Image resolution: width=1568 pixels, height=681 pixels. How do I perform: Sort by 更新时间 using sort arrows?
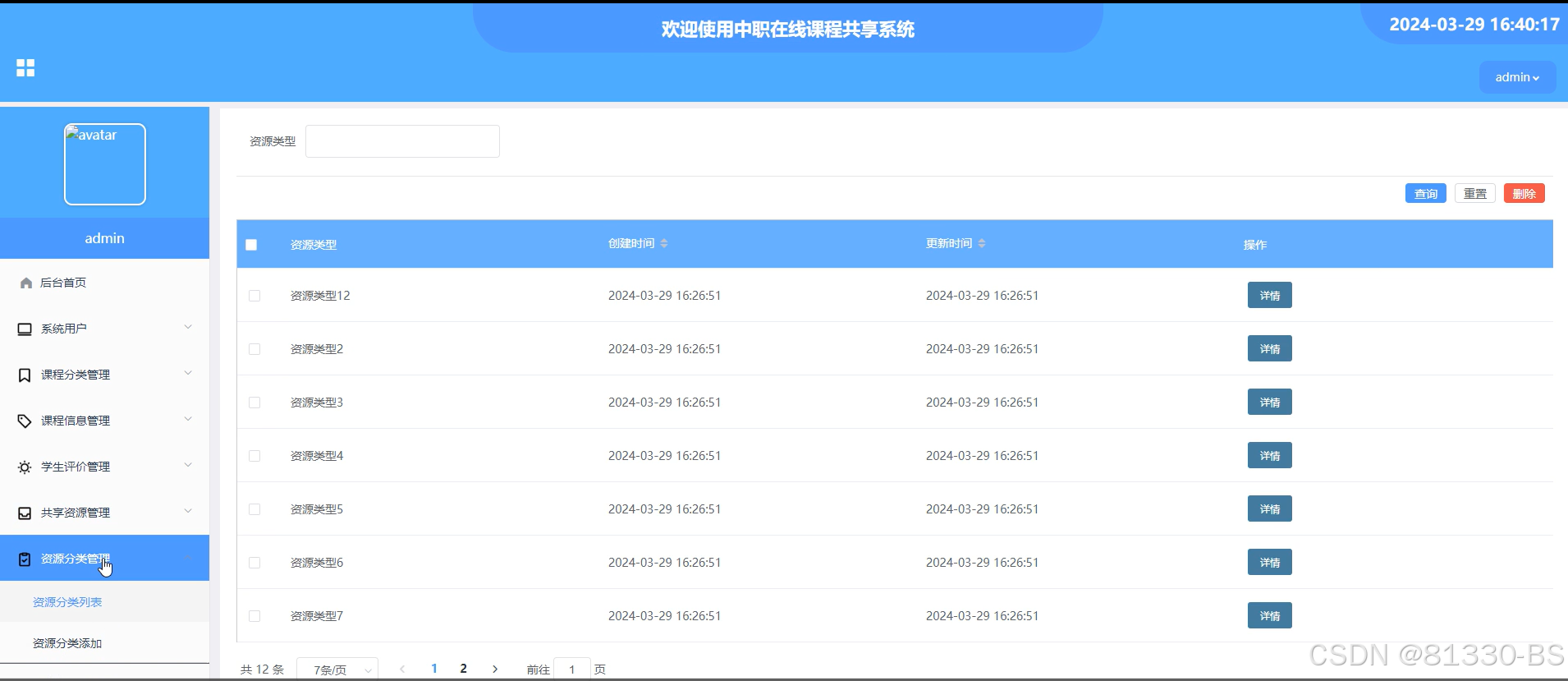(x=982, y=243)
